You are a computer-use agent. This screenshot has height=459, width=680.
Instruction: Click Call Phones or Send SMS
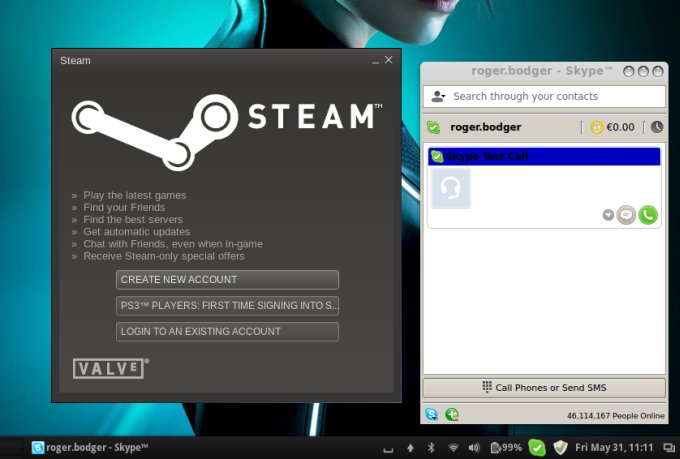point(544,388)
